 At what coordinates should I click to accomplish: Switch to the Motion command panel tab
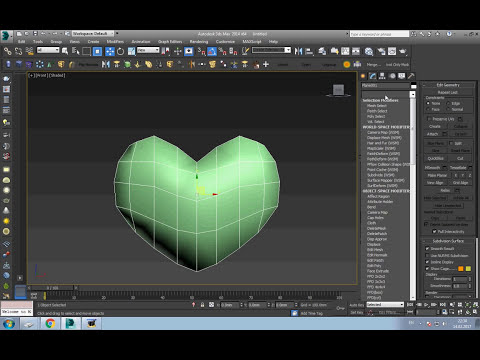392,76
